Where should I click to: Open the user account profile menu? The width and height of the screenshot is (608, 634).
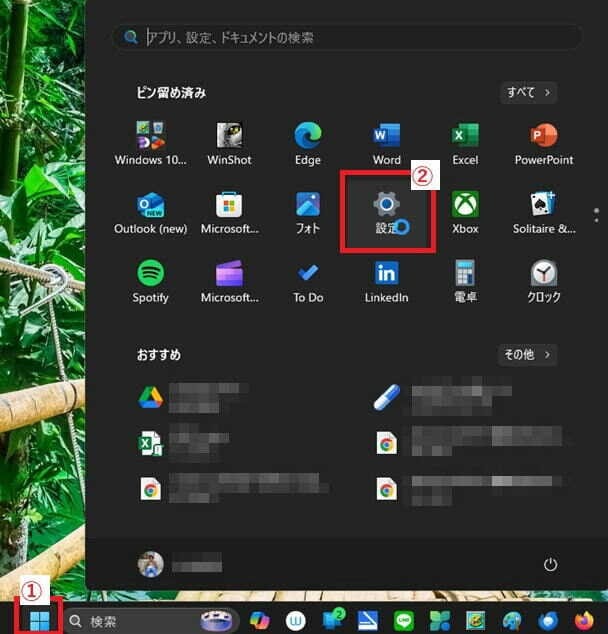[x=180, y=565]
